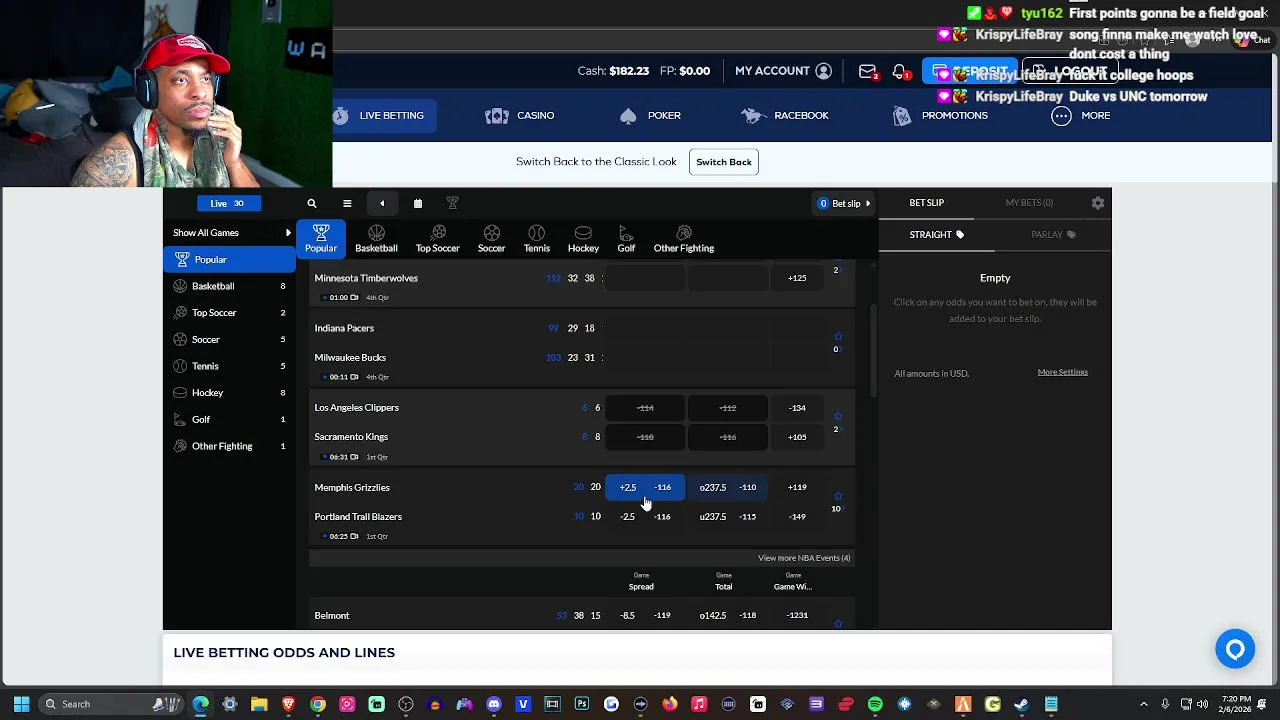Expand Show All Games arrow
The width and height of the screenshot is (1280, 720).
[288, 233]
